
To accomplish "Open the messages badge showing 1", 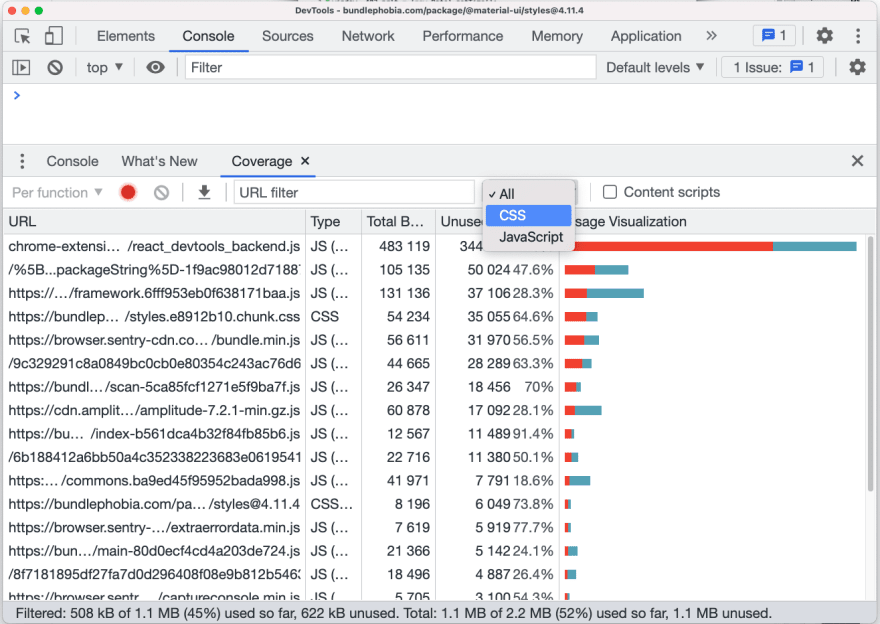I will click(774, 36).
